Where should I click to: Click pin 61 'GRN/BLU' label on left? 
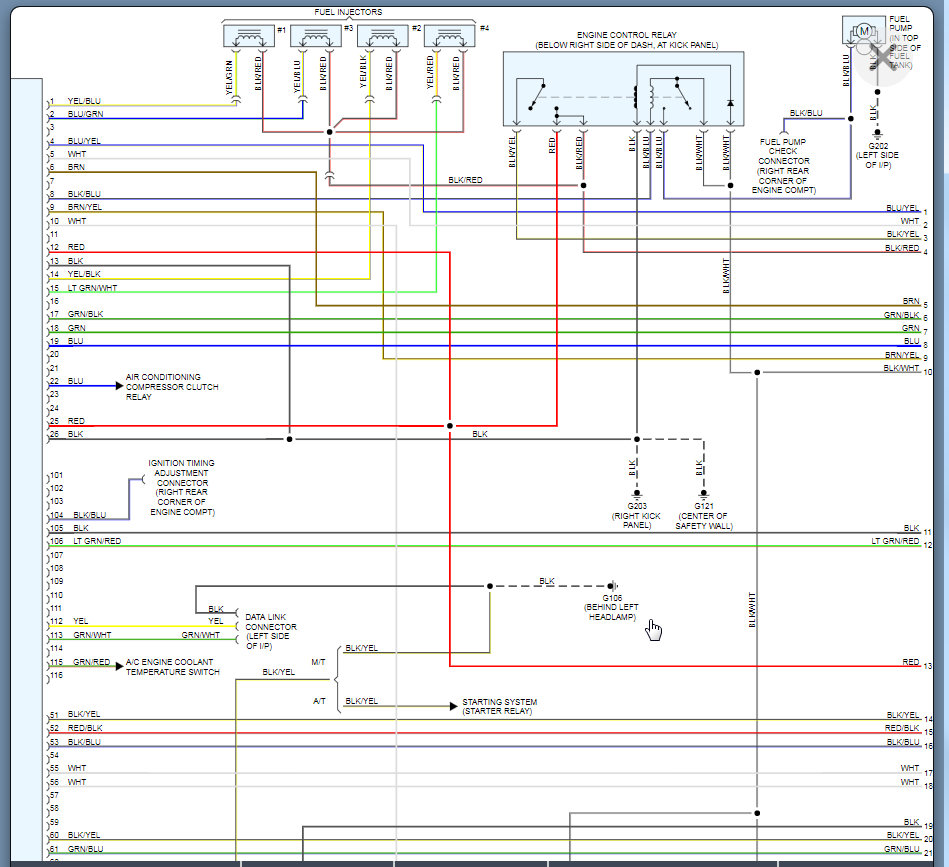[x=85, y=849]
